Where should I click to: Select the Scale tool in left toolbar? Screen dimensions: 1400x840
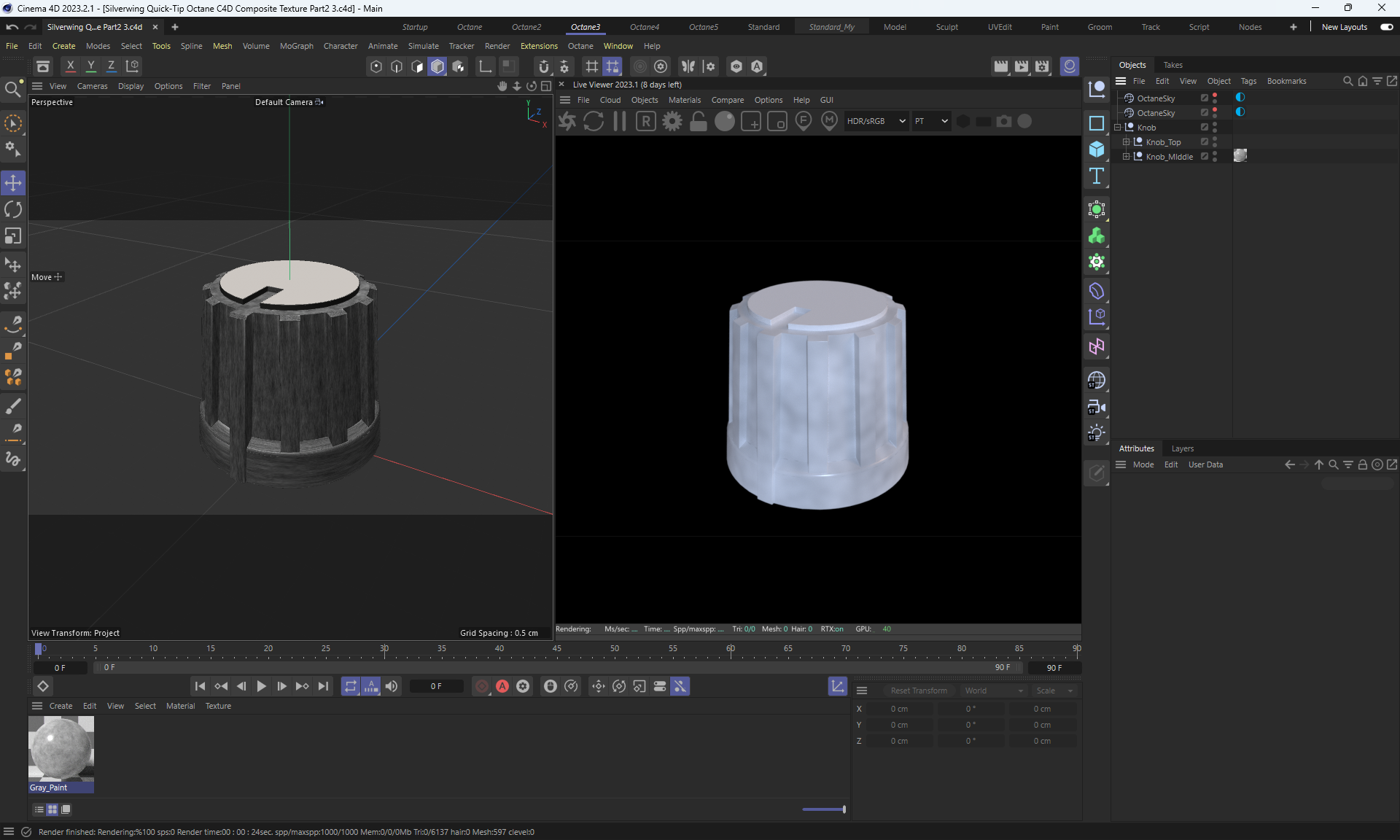pos(13,236)
